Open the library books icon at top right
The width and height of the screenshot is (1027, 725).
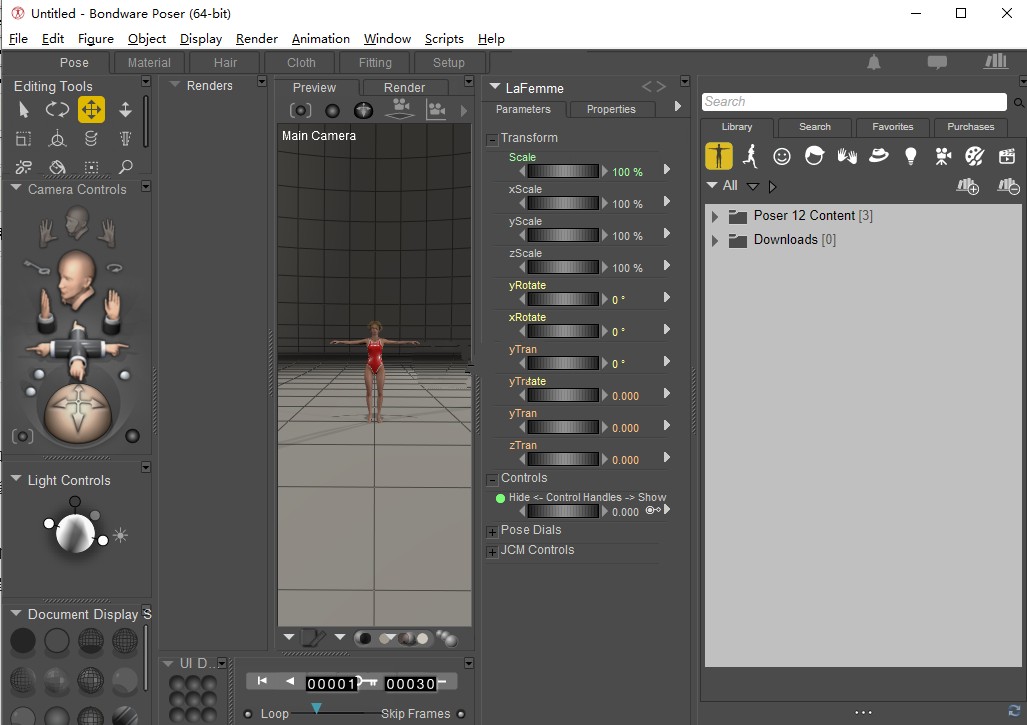(996, 62)
